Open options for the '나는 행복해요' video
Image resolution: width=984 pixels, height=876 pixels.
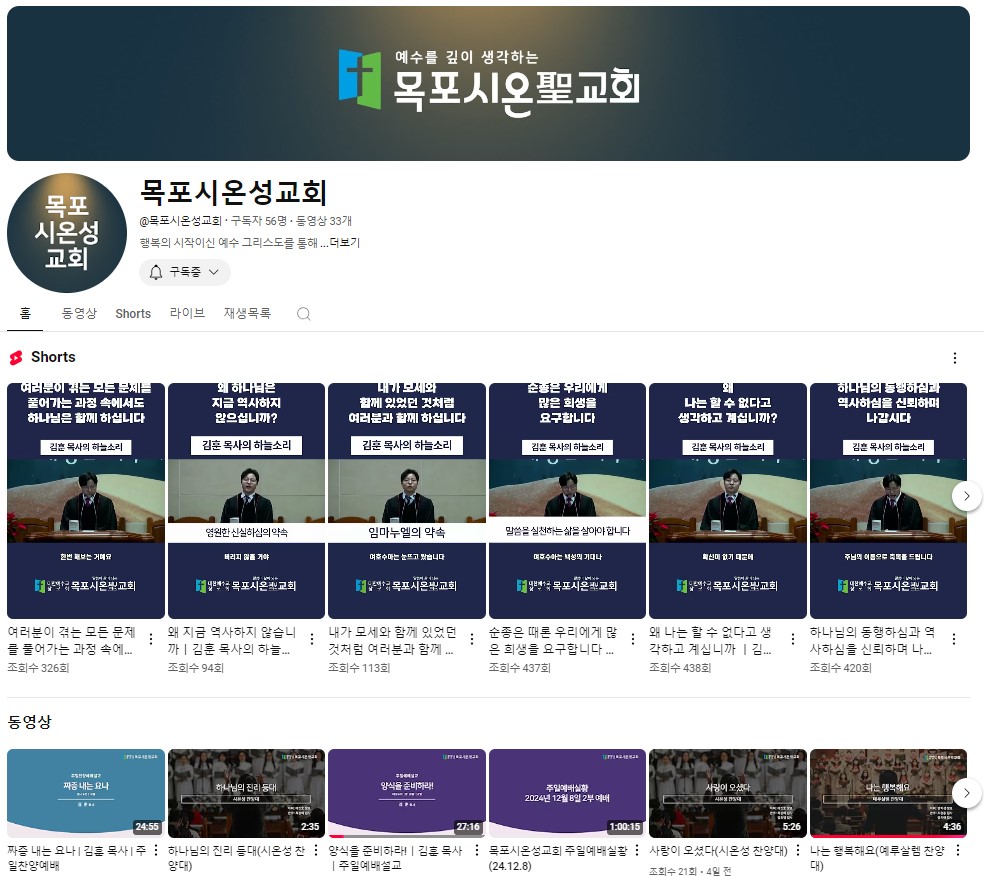pos(958,850)
